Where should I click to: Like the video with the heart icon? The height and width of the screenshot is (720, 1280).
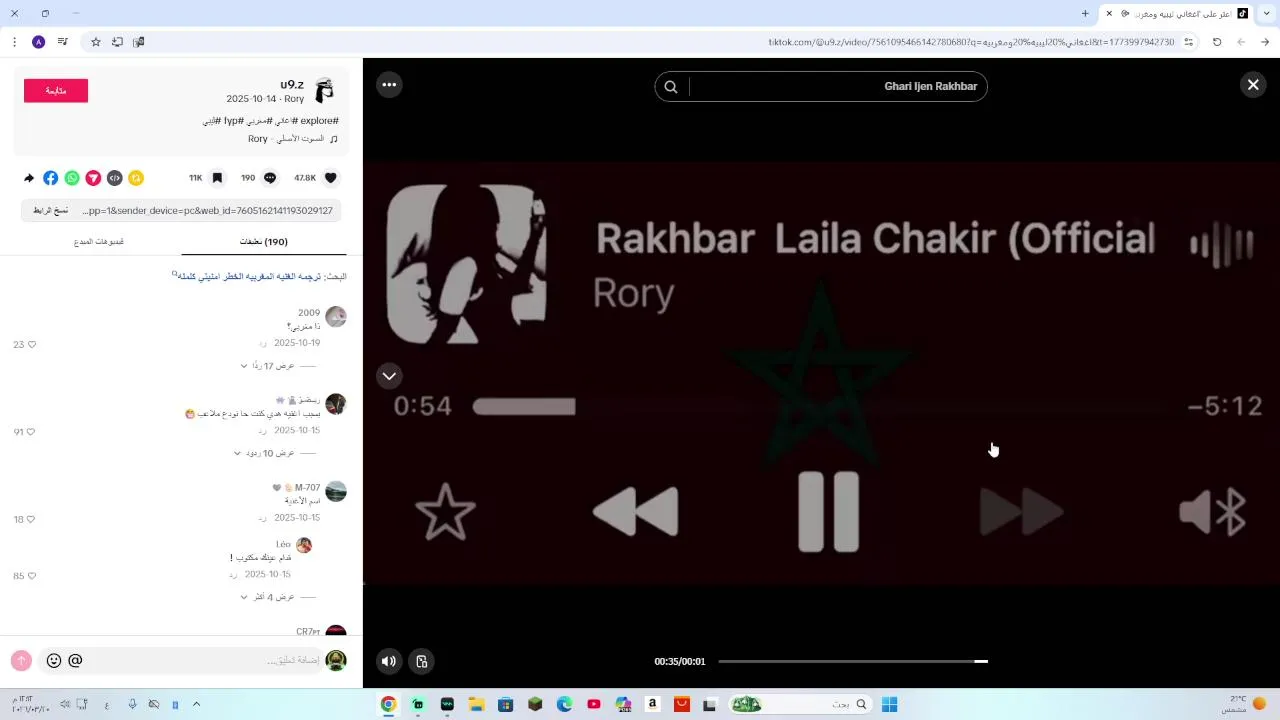331,178
